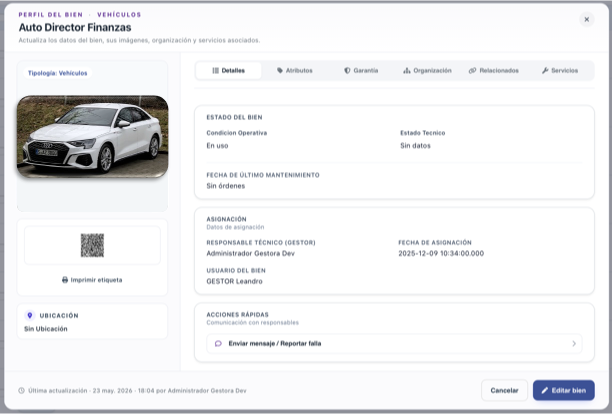Click Imprimir etiqueta link
Screen dimensions: 612x414
pos(92,280)
